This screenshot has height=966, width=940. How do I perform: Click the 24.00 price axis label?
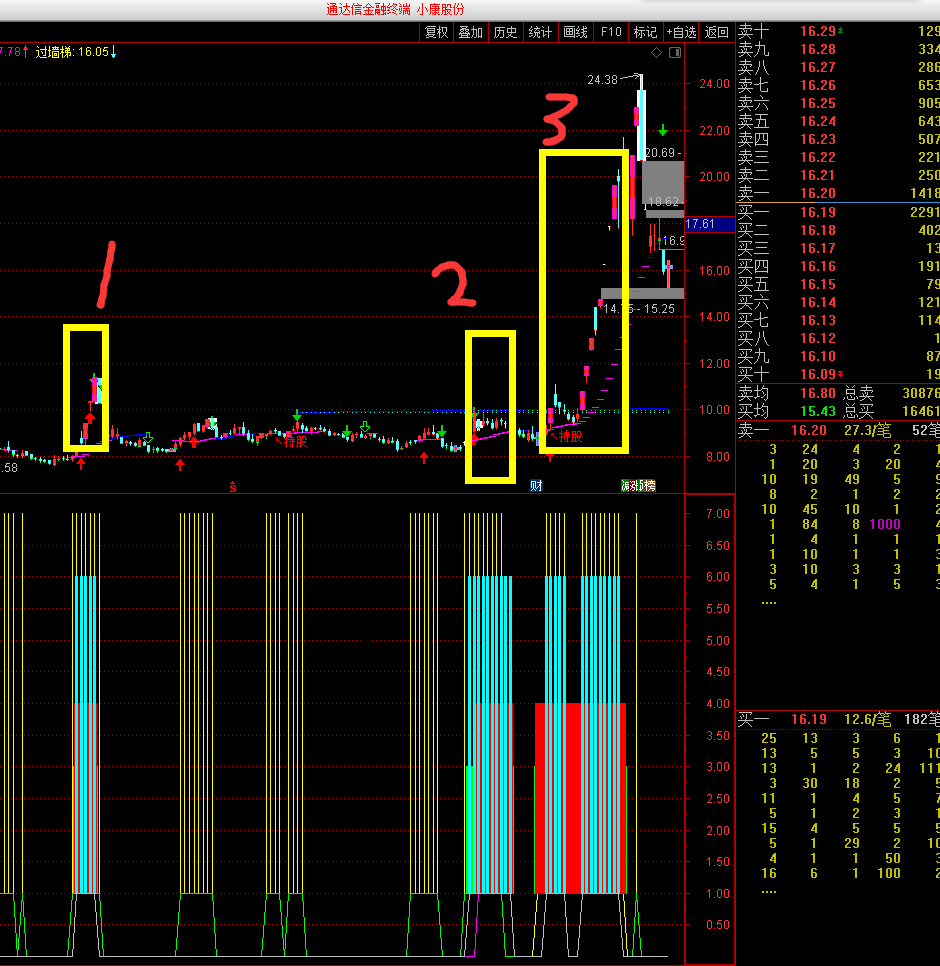point(714,84)
